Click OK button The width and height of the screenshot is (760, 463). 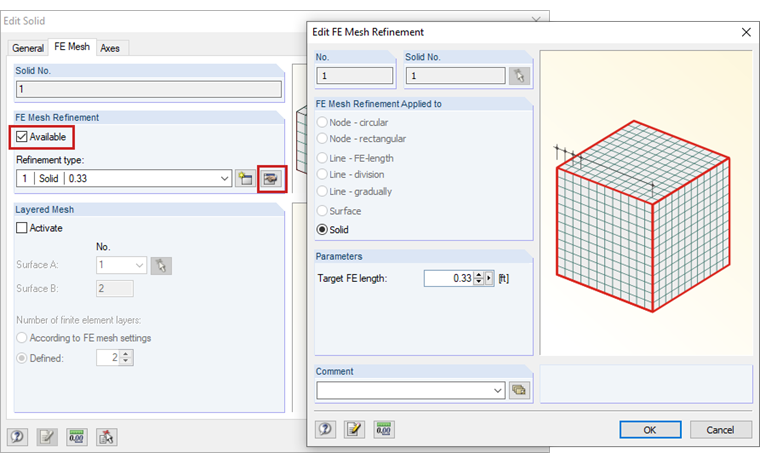pos(650,430)
